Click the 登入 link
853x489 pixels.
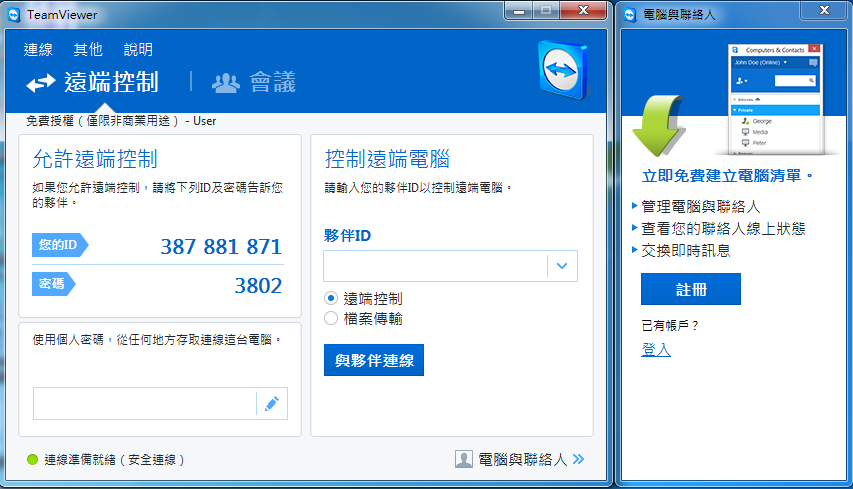[656, 350]
